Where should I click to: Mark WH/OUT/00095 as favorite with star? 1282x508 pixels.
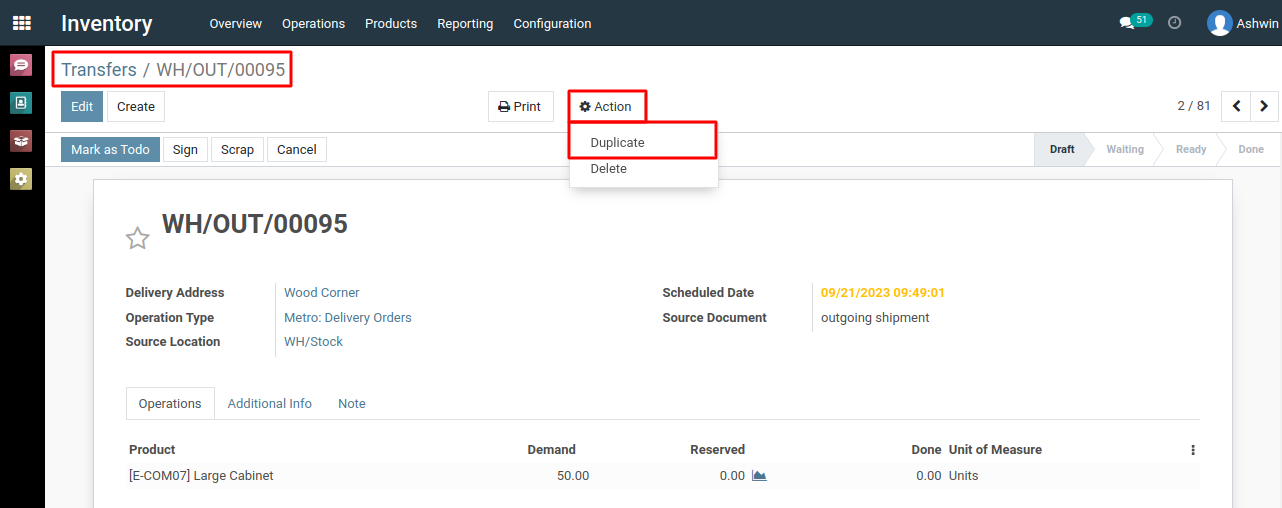(137, 238)
